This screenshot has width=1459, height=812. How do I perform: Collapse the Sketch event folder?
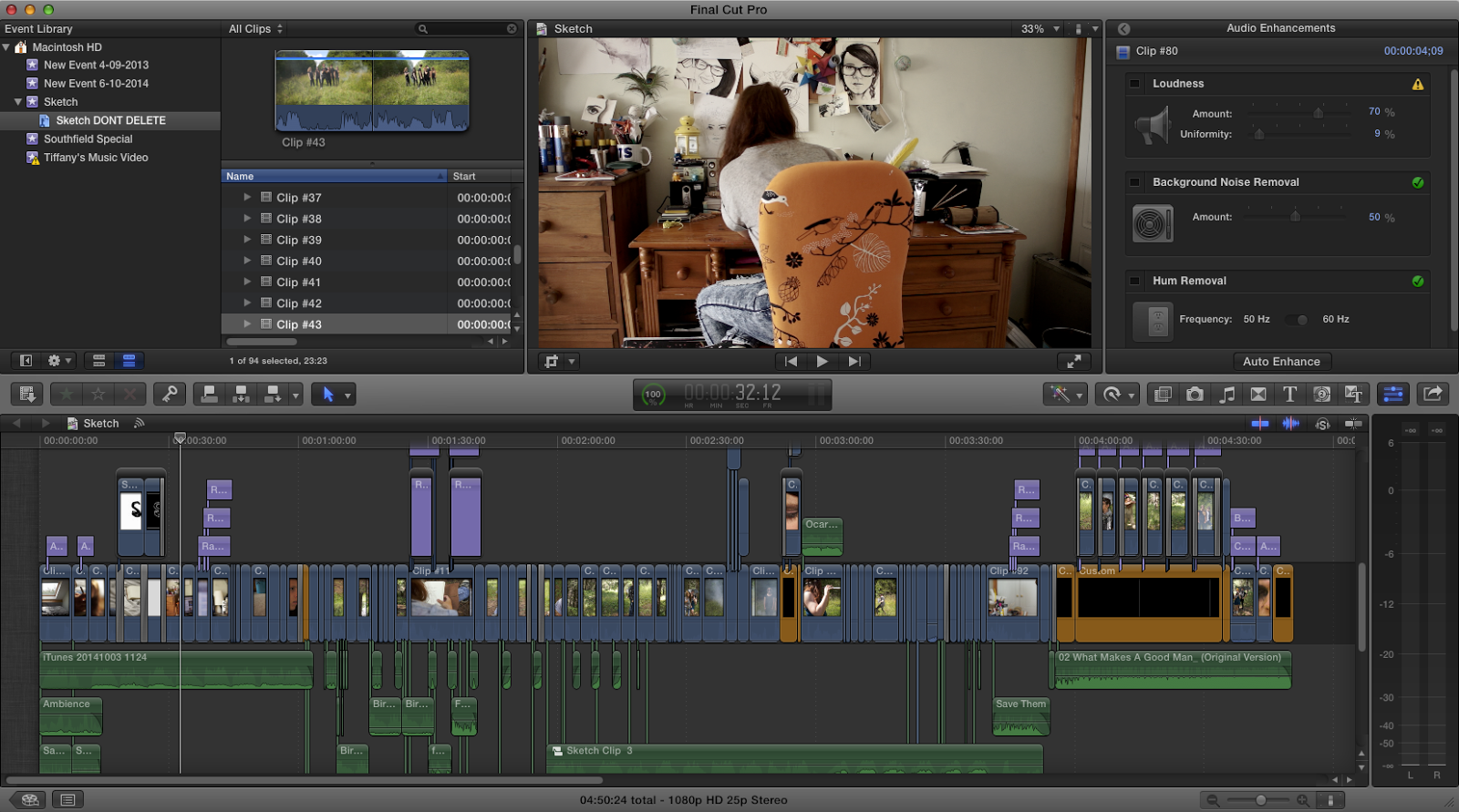[x=18, y=102]
